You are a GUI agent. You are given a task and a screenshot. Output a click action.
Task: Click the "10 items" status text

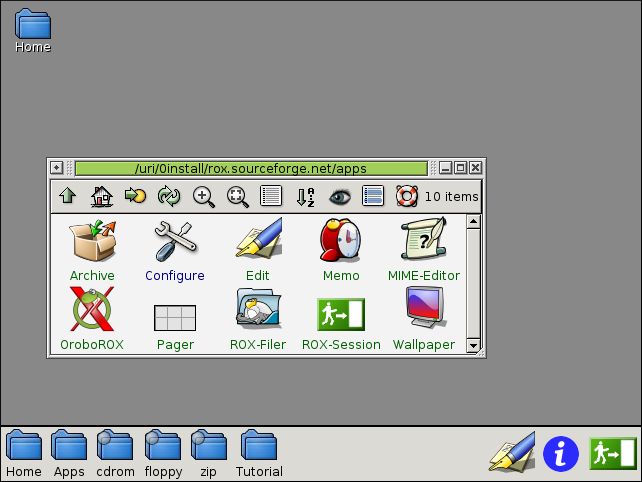pos(451,197)
